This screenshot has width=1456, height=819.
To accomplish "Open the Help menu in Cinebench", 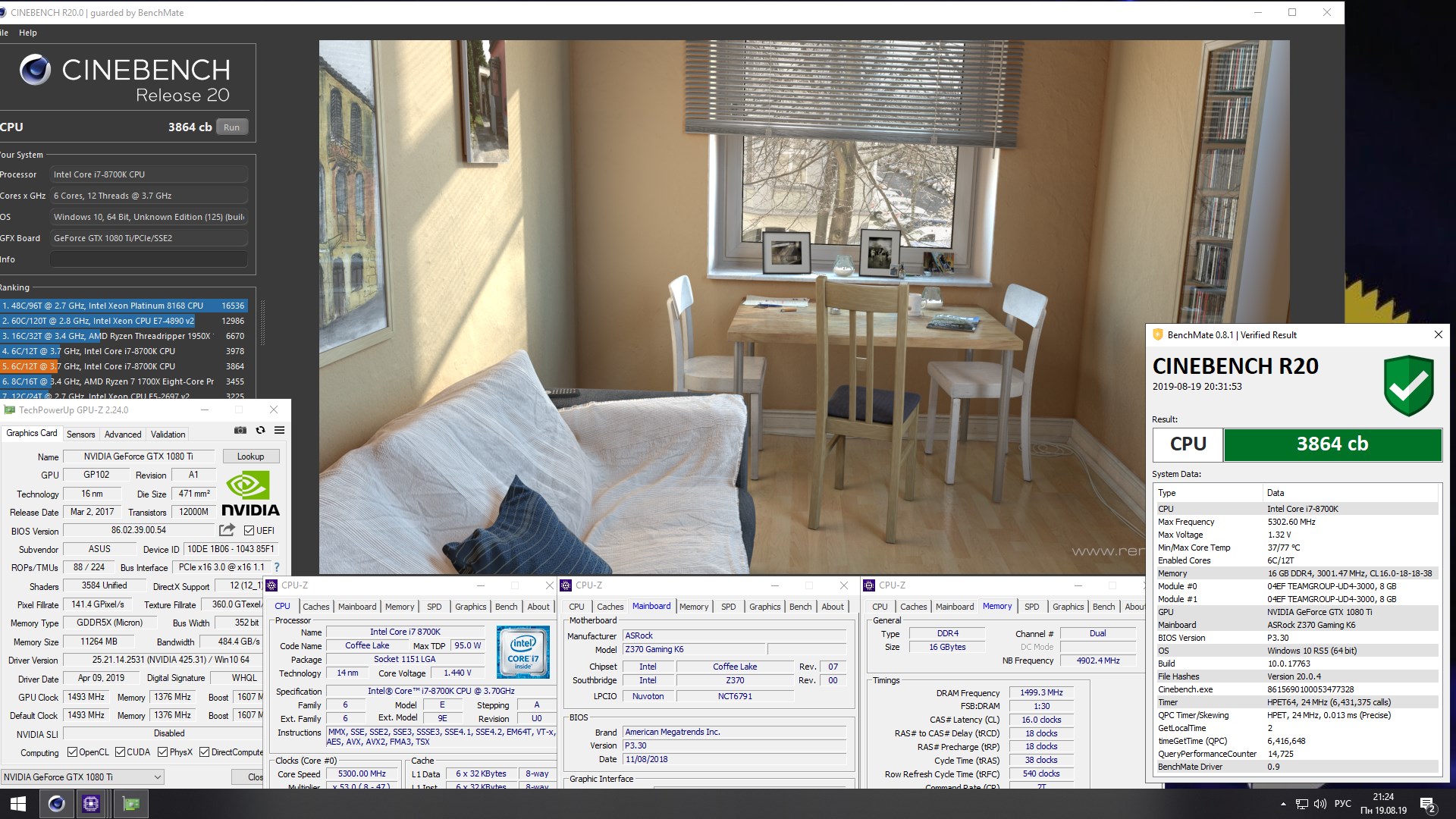I will [x=28, y=33].
